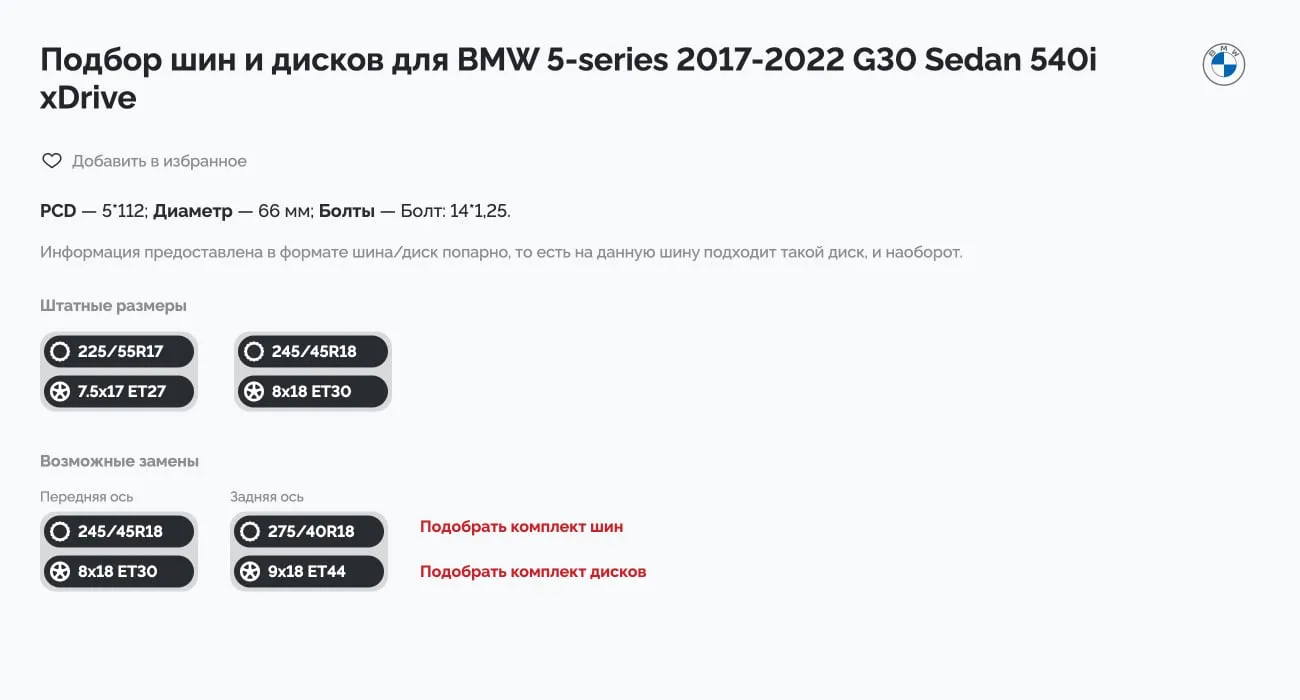This screenshot has width=1300, height=700.
Task: Open Подобрать комплект шин link
Action: [521, 527]
